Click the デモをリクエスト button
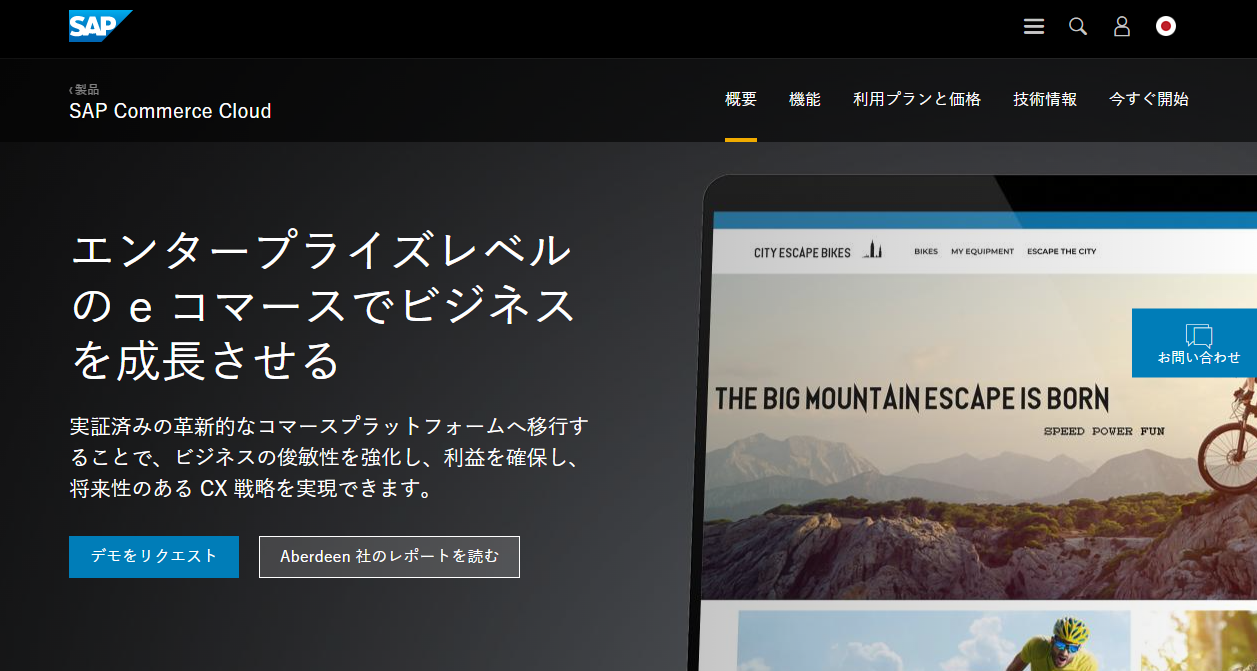Viewport: 1257px width, 671px height. coord(154,557)
